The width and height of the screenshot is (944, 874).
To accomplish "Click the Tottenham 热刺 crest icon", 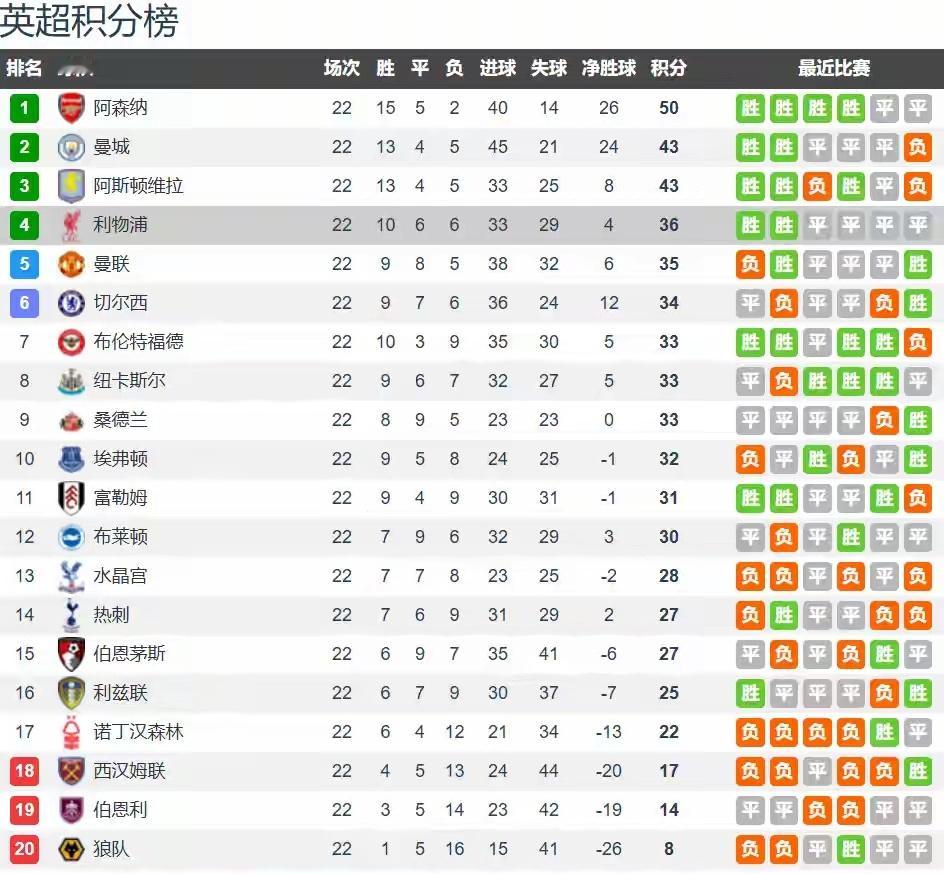I will point(72,615).
